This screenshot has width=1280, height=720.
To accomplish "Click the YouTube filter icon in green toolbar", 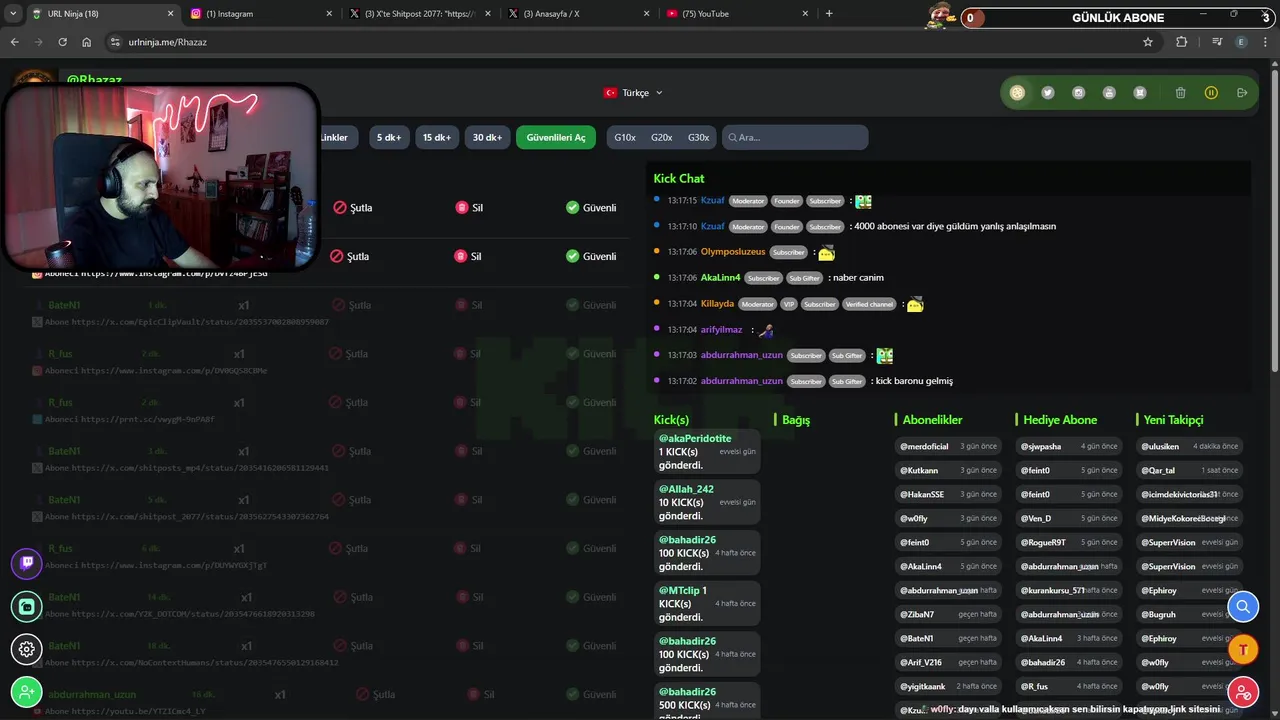I will [1109, 93].
